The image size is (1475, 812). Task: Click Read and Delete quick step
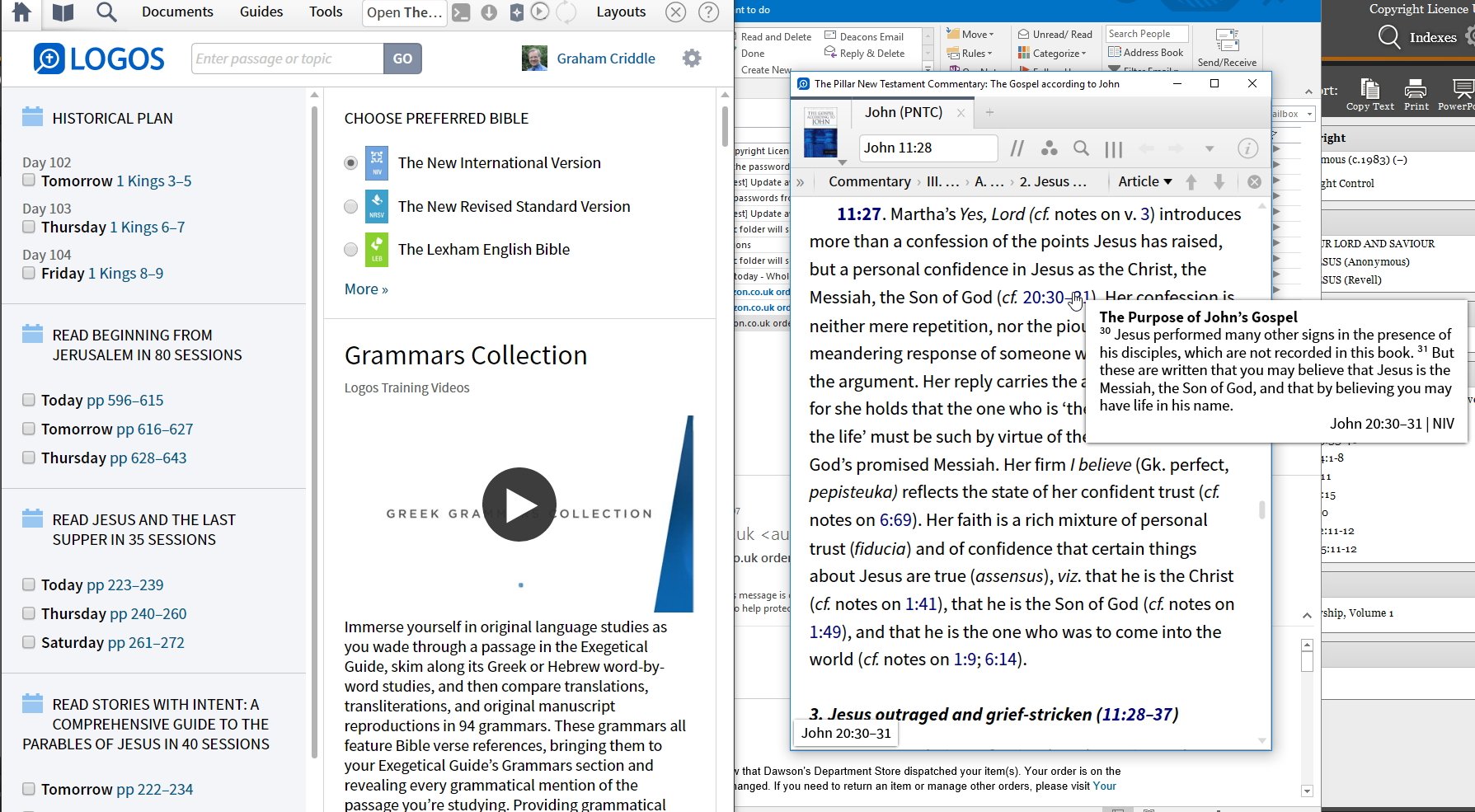[776, 37]
